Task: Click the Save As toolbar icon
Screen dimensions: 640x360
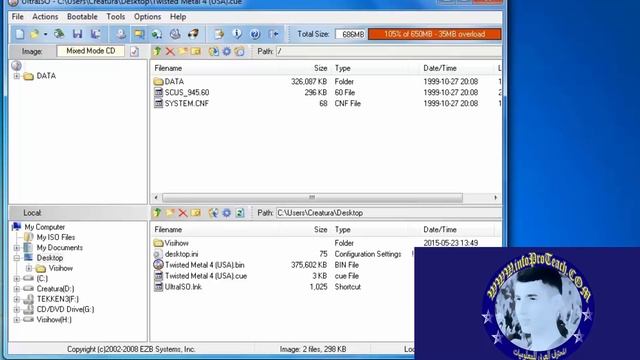Action: pos(96,34)
